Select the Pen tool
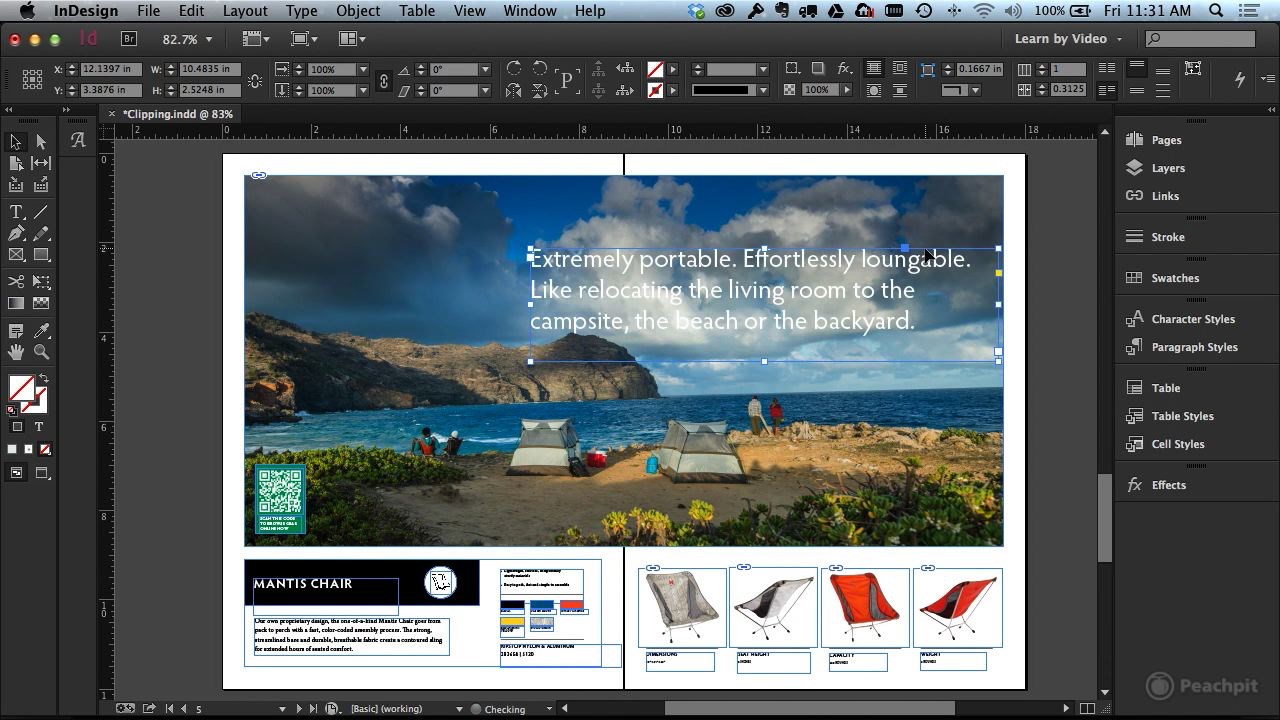 pos(16,233)
